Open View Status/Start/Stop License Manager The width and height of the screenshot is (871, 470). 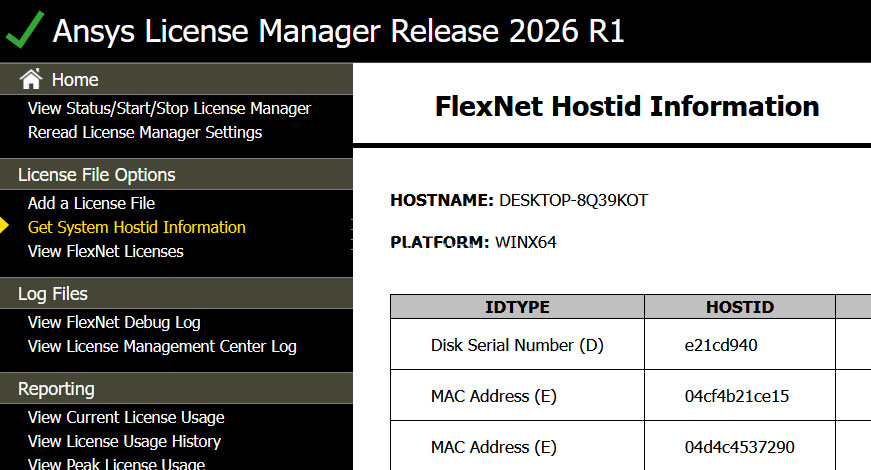click(x=169, y=108)
